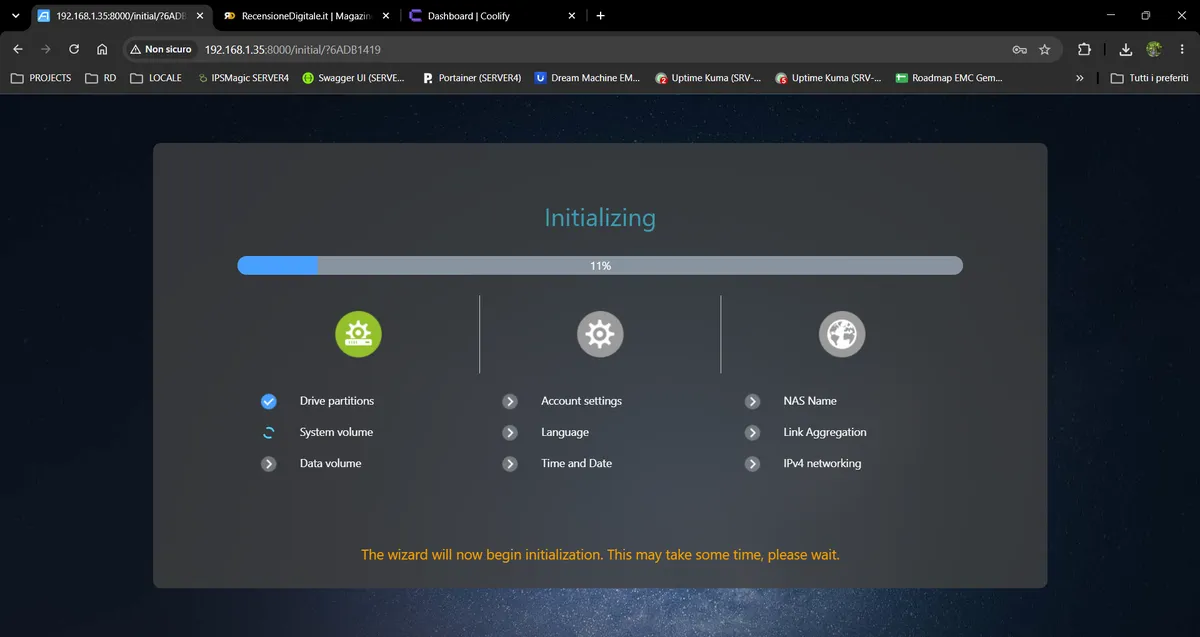
Task: Click the 11% initialization progress bar
Action: [600, 266]
